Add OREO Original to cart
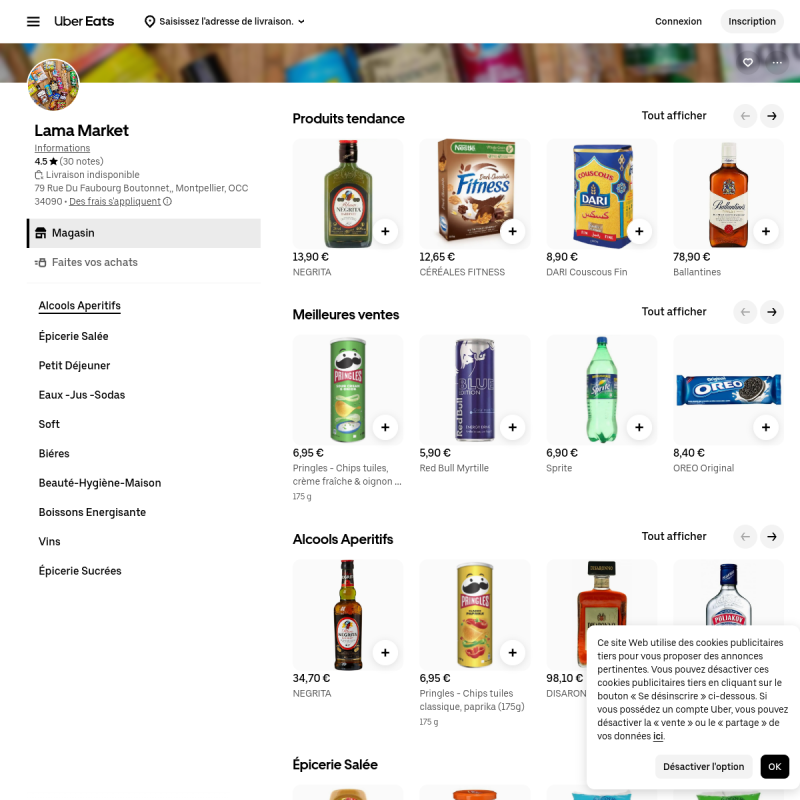Screen dimensions: 800x800 765,427
